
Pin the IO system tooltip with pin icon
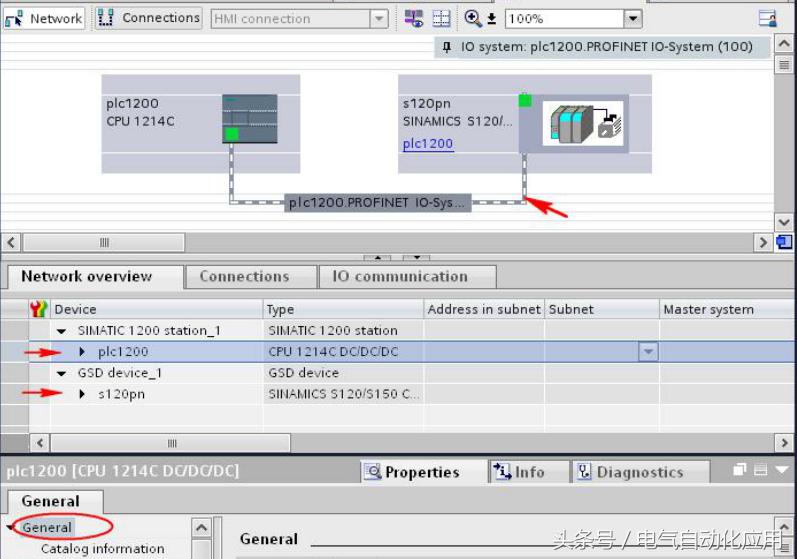click(446, 47)
